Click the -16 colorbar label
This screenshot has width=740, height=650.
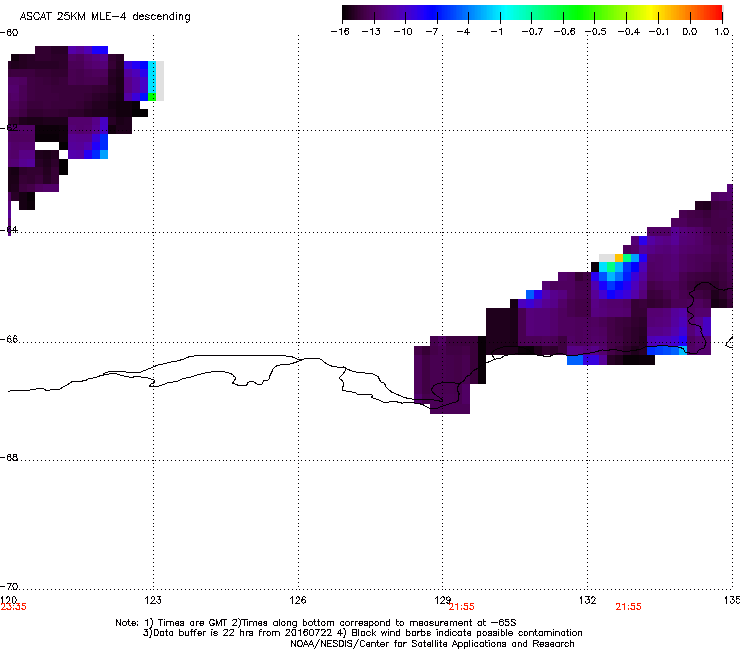point(340,32)
